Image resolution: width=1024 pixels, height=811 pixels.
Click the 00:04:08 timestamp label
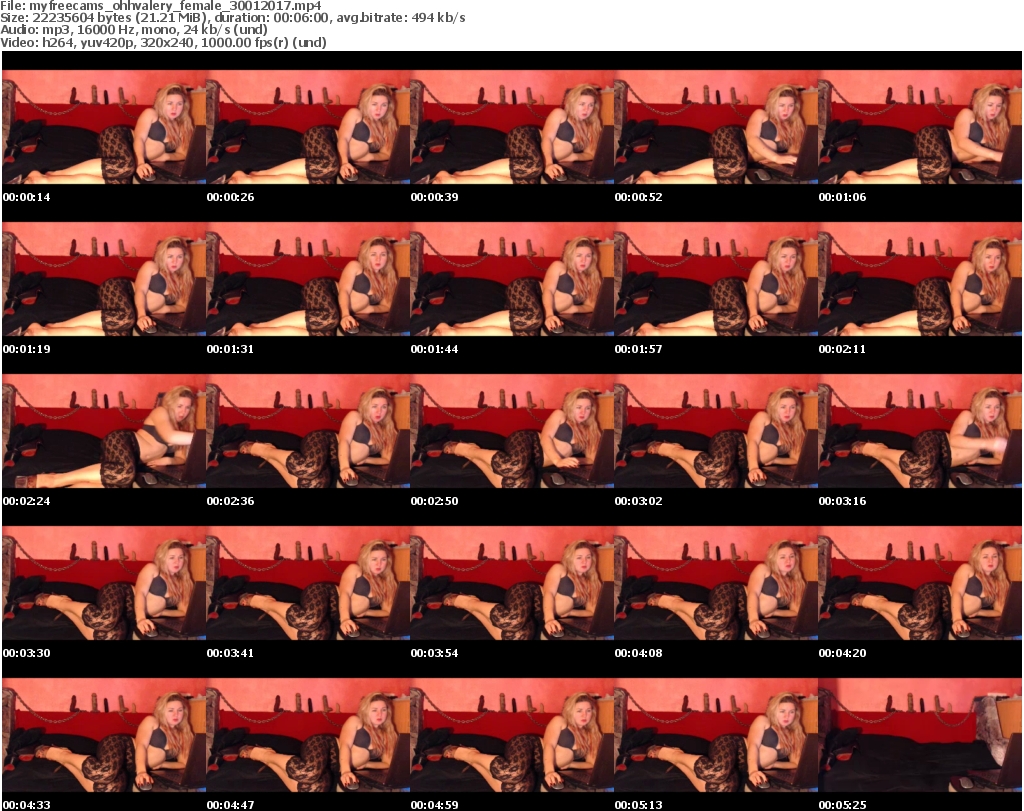pos(638,653)
